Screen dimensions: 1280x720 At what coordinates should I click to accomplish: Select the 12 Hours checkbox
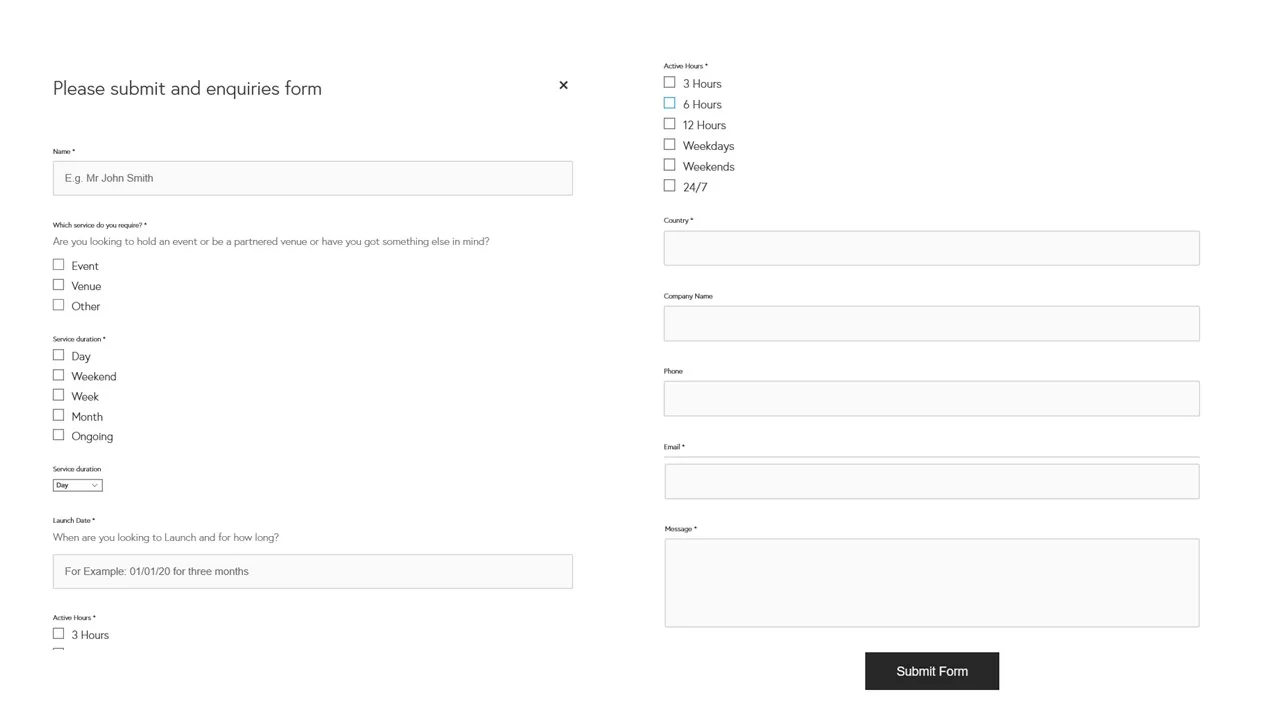[670, 124]
